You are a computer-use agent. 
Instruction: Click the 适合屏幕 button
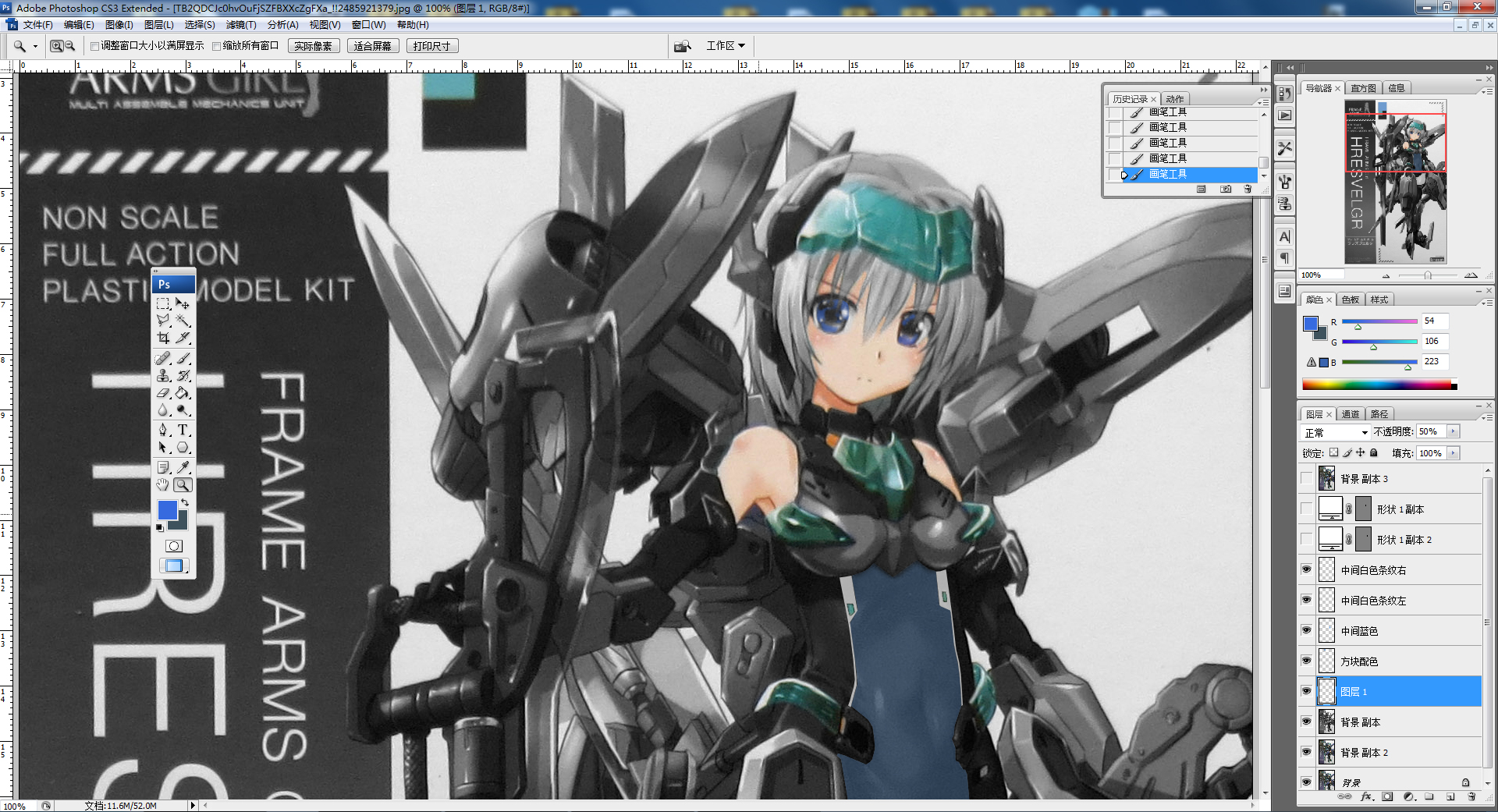pos(372,46)
